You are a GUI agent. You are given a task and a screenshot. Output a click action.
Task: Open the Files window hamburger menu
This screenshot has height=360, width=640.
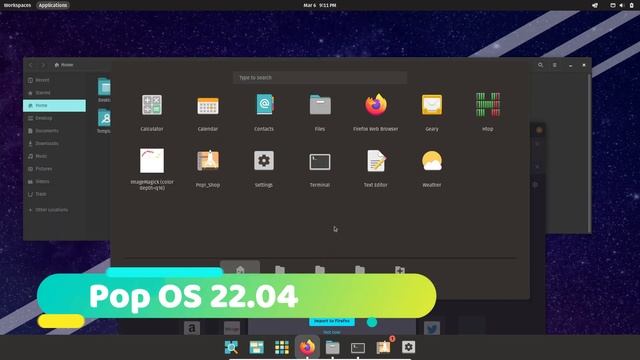pyautogui.click(x=555, y=65)
